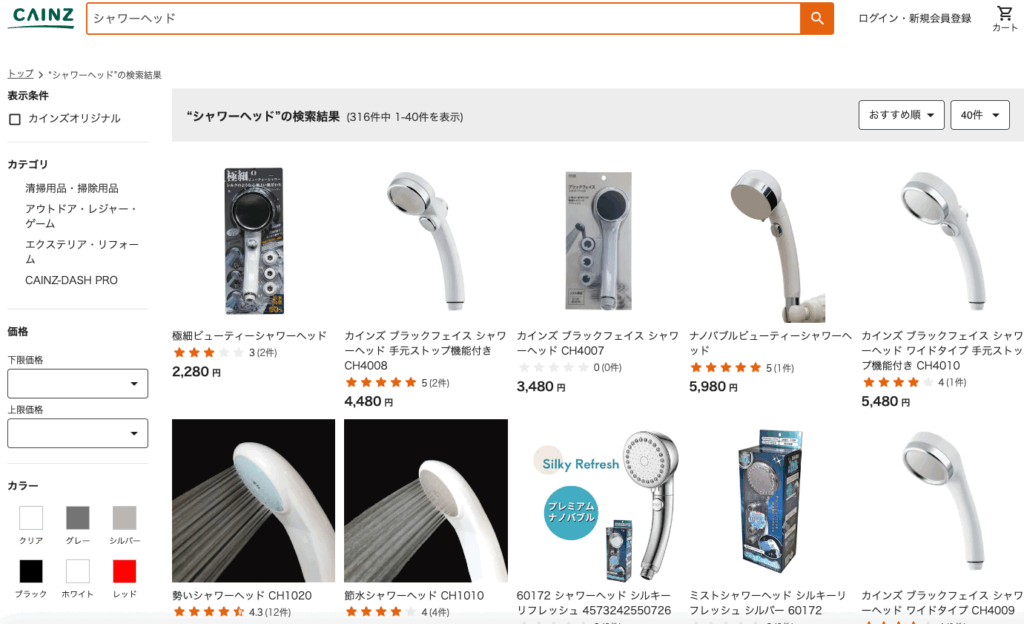
Task: Select 清掃用品・掃除用品 category
Action: coord(72,188)
